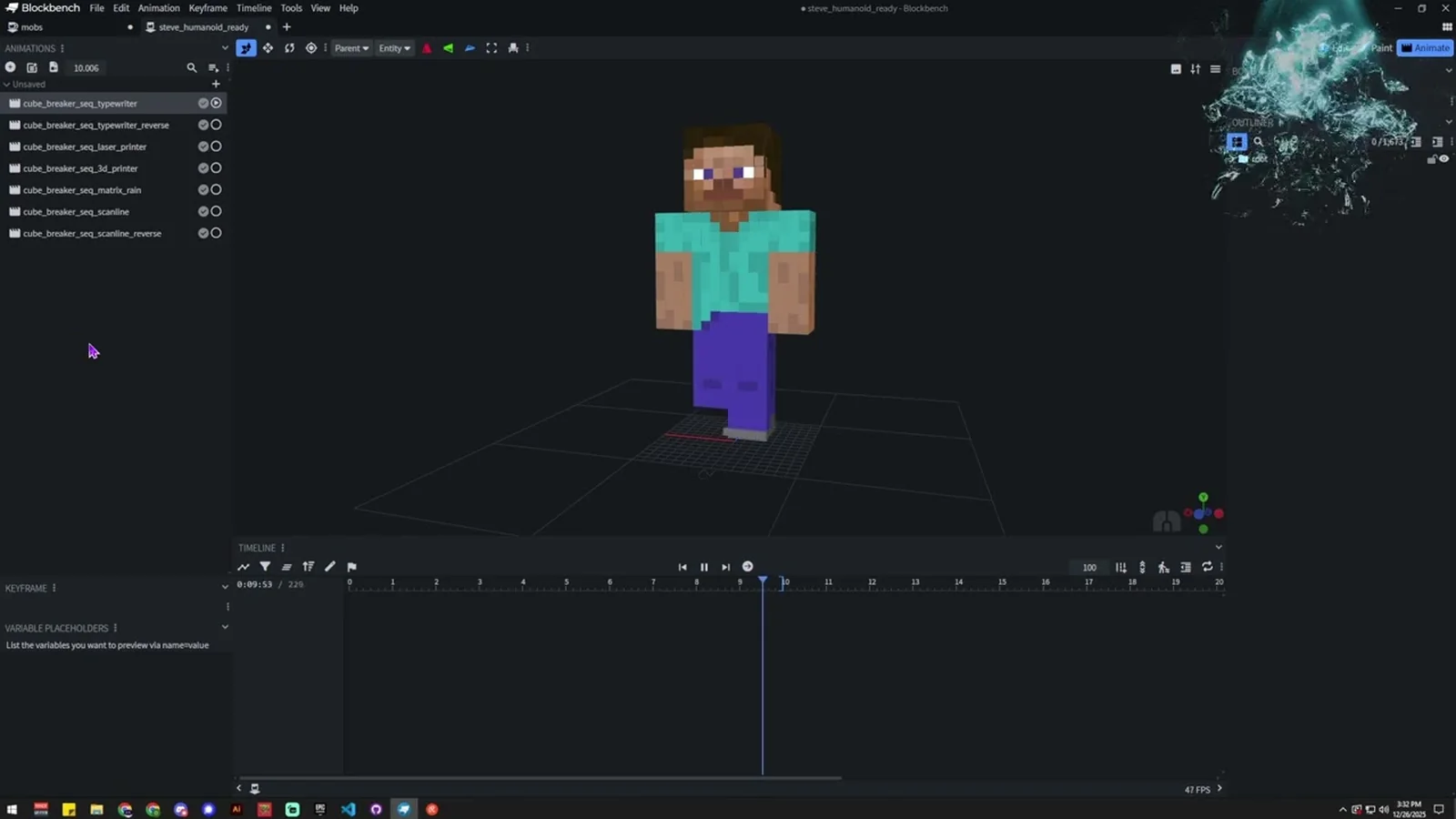Viewport: 1456px width, 819px height.
Task: Collapse the Timeline panel chevron
Action: click(x=1218, y=548)
